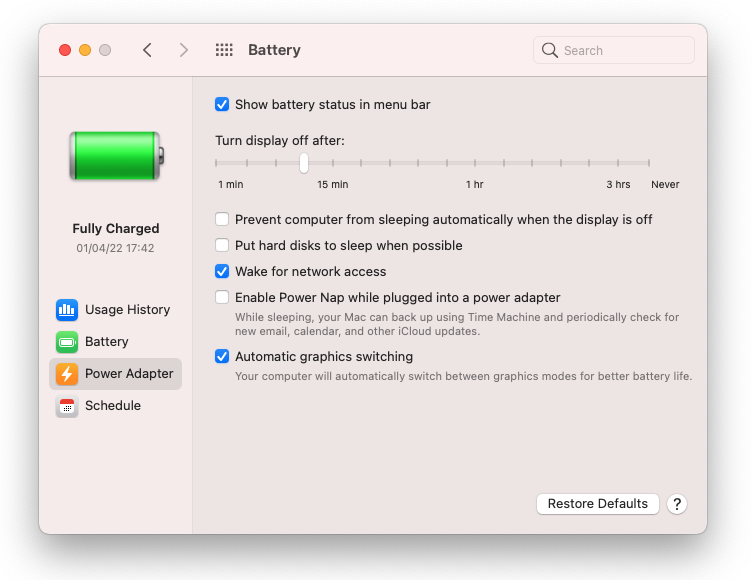Viewport: 752px width, 580px height.
Task: Enable Power Nap while plugged in
Action: coord(222,297)
